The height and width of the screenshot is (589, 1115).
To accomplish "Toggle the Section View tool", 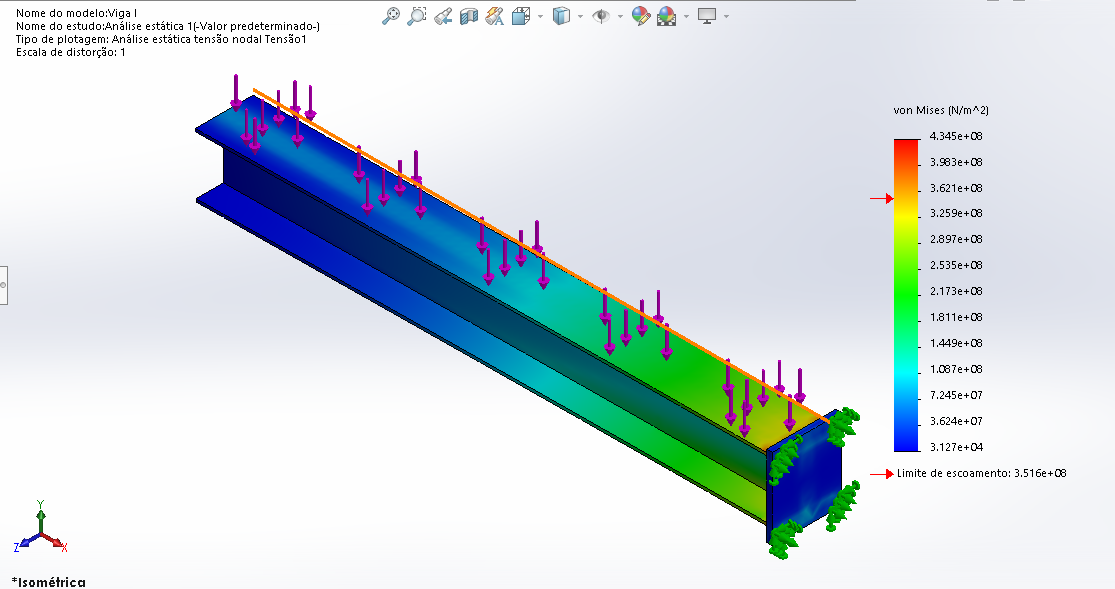I will coord(468,16).
